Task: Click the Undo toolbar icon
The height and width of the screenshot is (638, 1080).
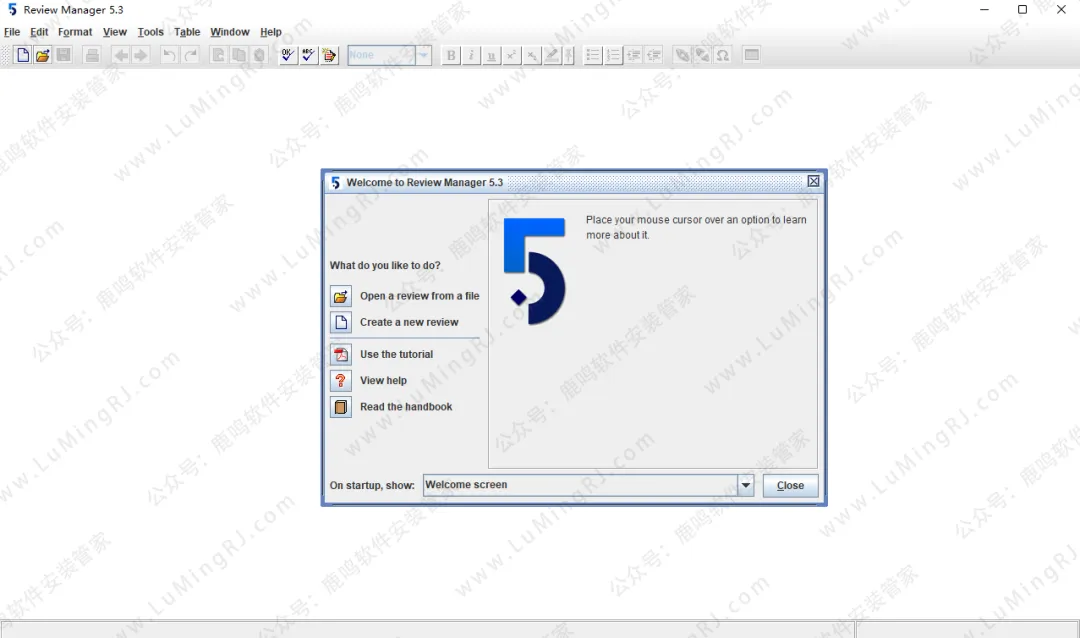Action: [x=169, y=55]
